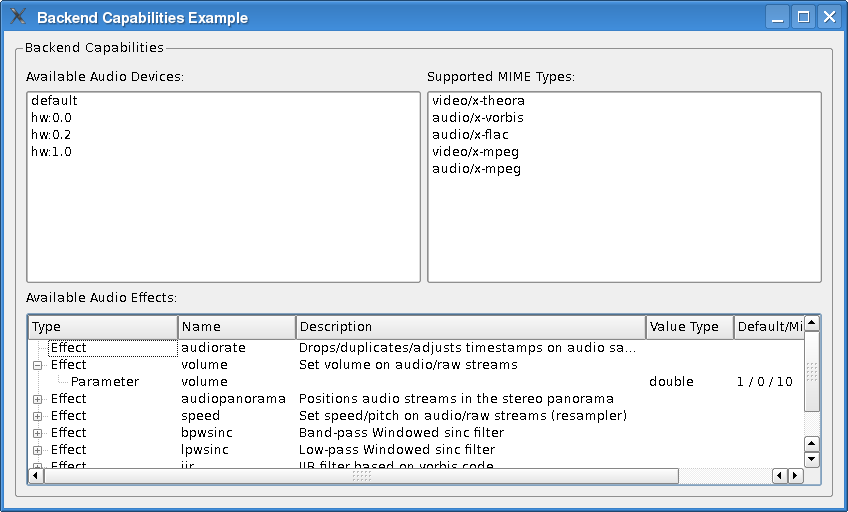Sort effects by the Name column header
848x512 pixels.
[236, 327]
